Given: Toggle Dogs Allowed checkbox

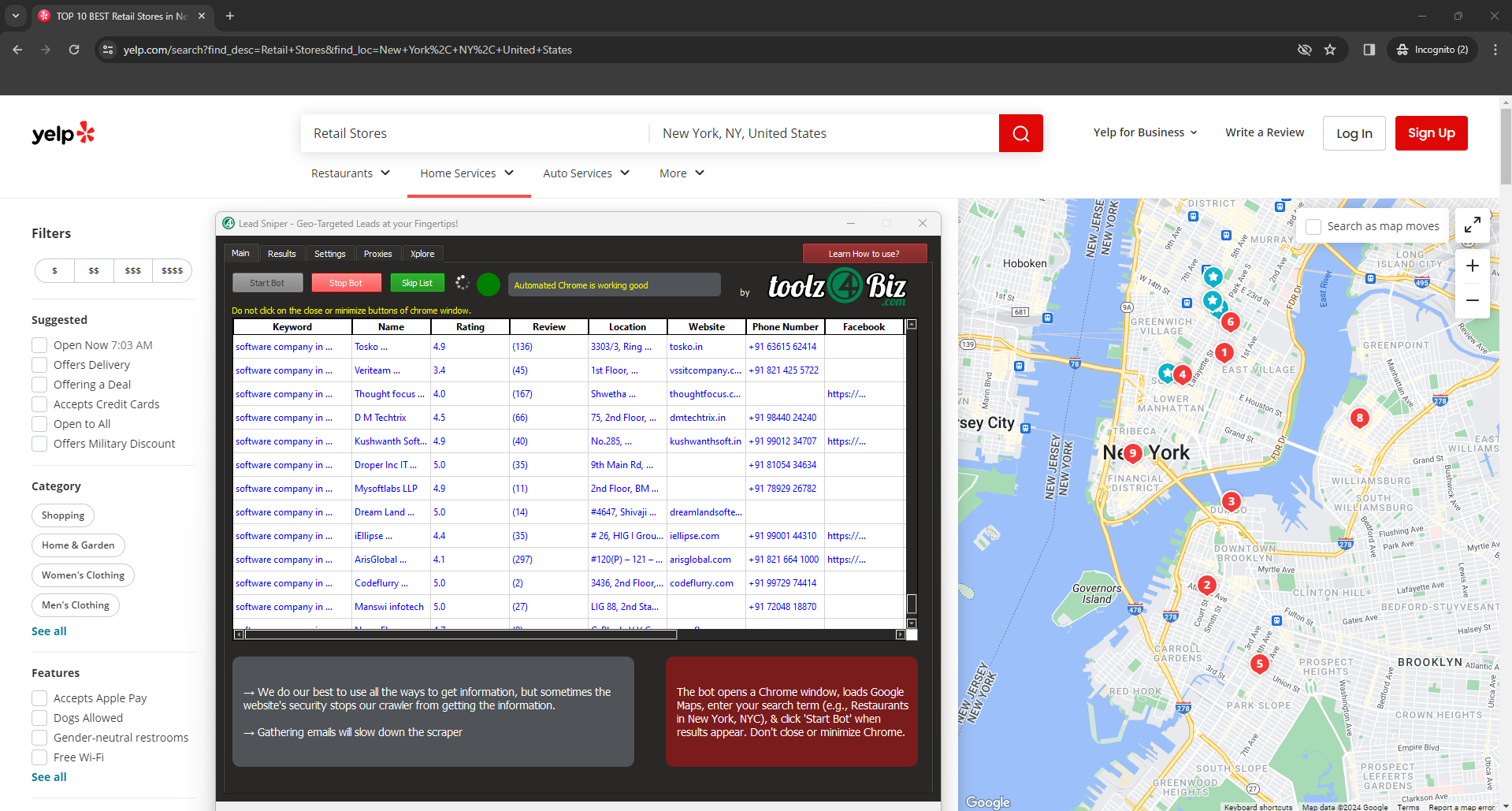Looking at the screenshot, I should (39, 718).
